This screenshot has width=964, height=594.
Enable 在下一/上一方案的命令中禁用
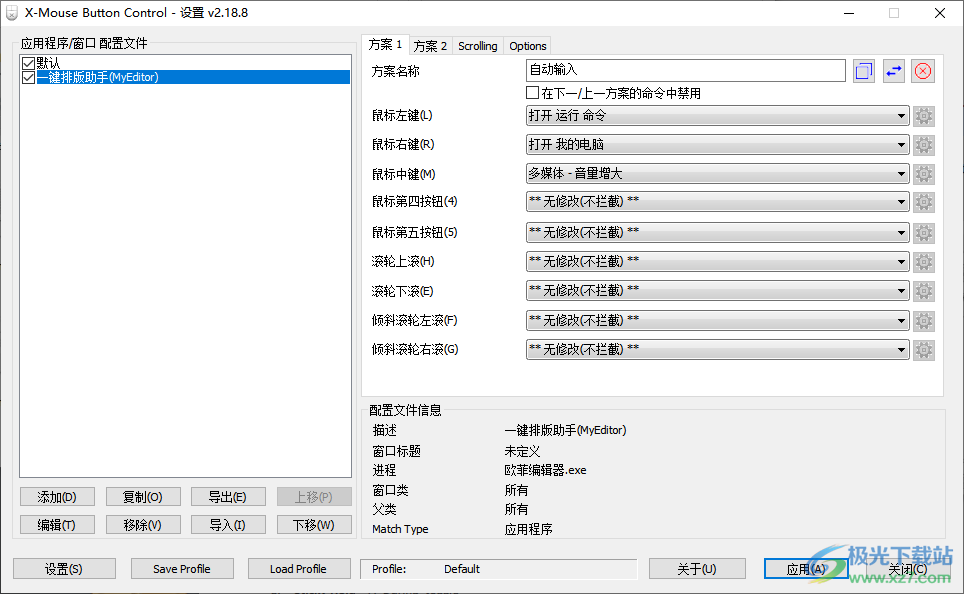click(x=532, y=92)
